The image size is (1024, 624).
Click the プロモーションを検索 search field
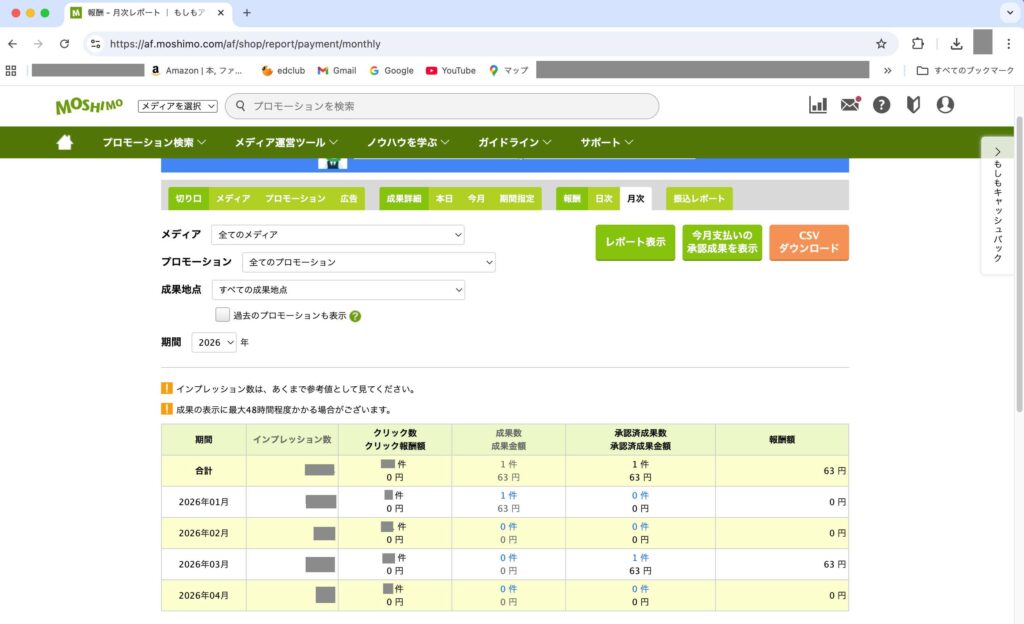click(450, 106)
